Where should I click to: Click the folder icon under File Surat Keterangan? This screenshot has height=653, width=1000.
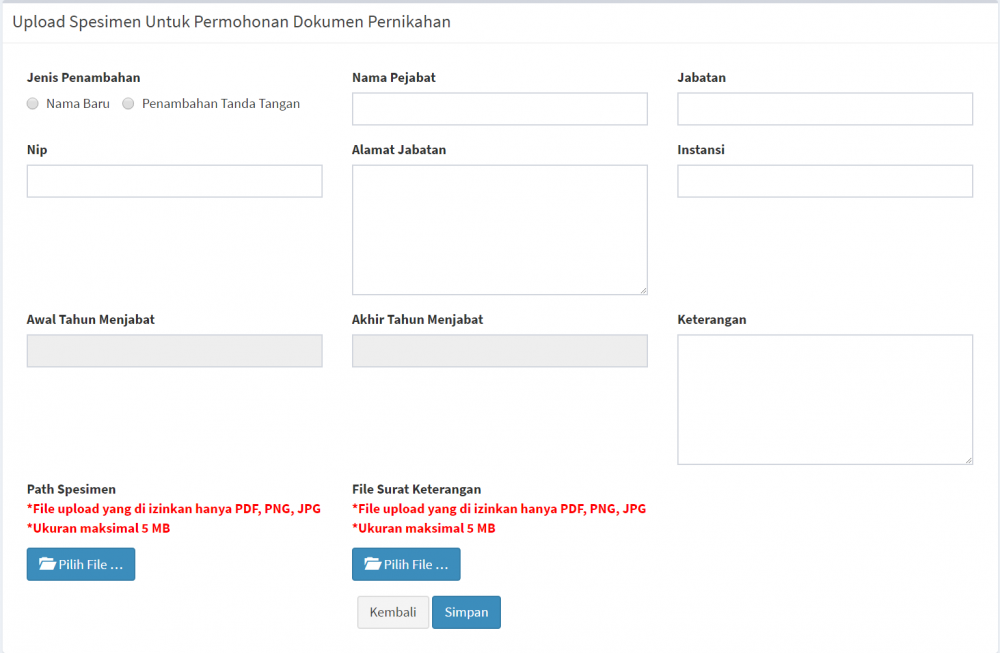pyautogui.click(x=372, y=564)
